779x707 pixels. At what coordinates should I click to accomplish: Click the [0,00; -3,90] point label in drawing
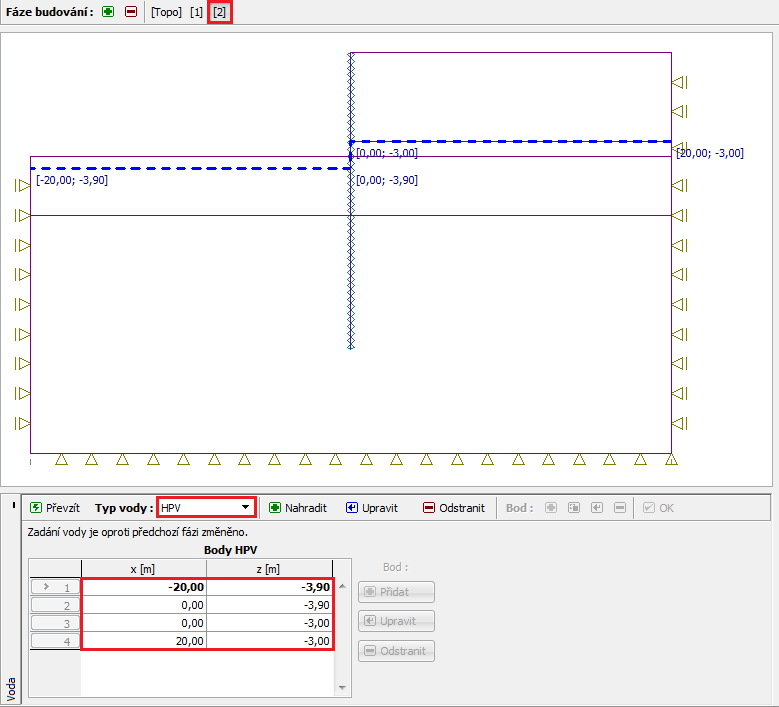coord(387,180)
